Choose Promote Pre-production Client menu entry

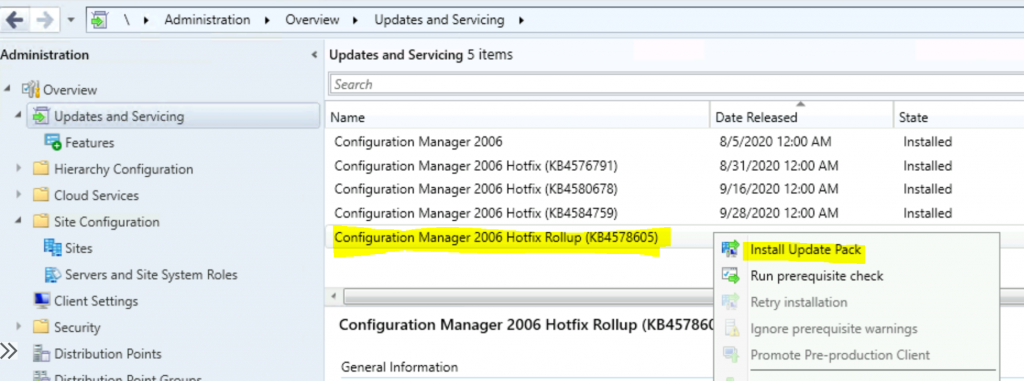click(x=840, y=356)
